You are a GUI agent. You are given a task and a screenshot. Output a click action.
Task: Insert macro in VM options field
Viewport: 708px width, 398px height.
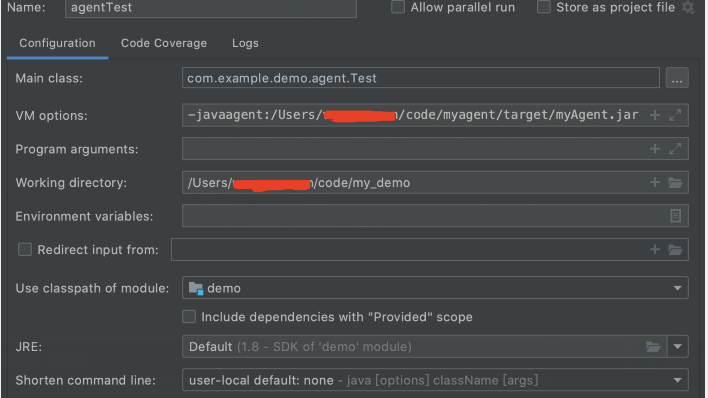655,115
